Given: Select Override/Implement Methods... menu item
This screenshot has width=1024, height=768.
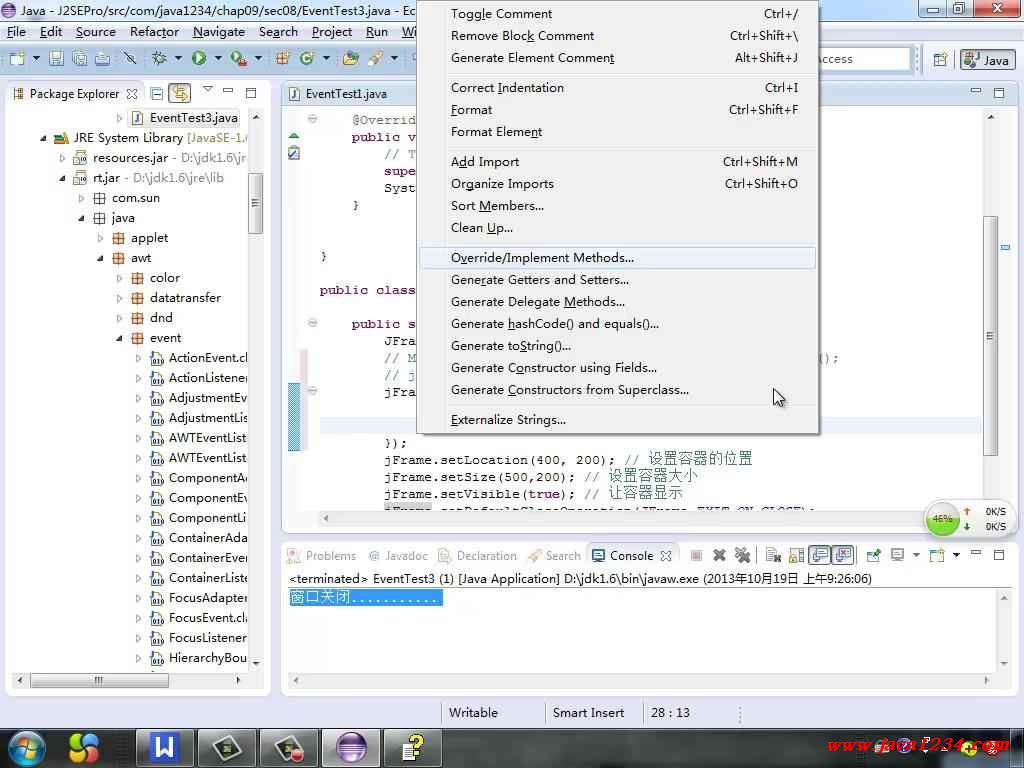Looking at the screenshot, I should (x=618, y=258).
